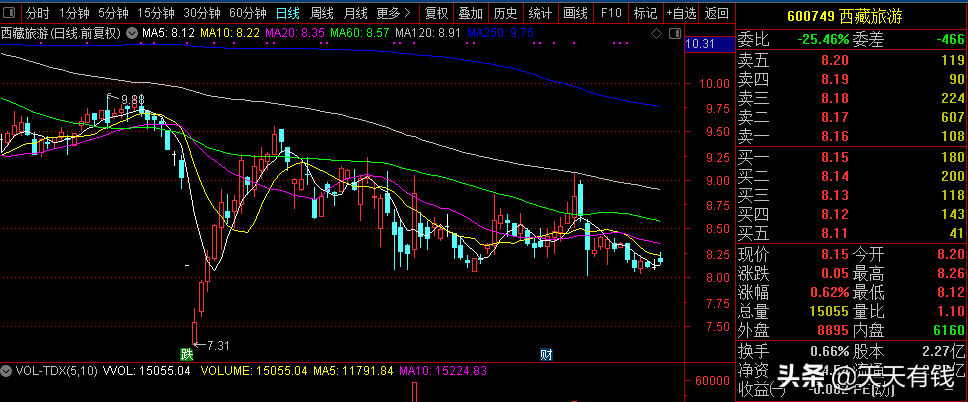Click the 委比 -25.46% value
968x402 pixels.
pyautogui.click(x=823, y=41)
